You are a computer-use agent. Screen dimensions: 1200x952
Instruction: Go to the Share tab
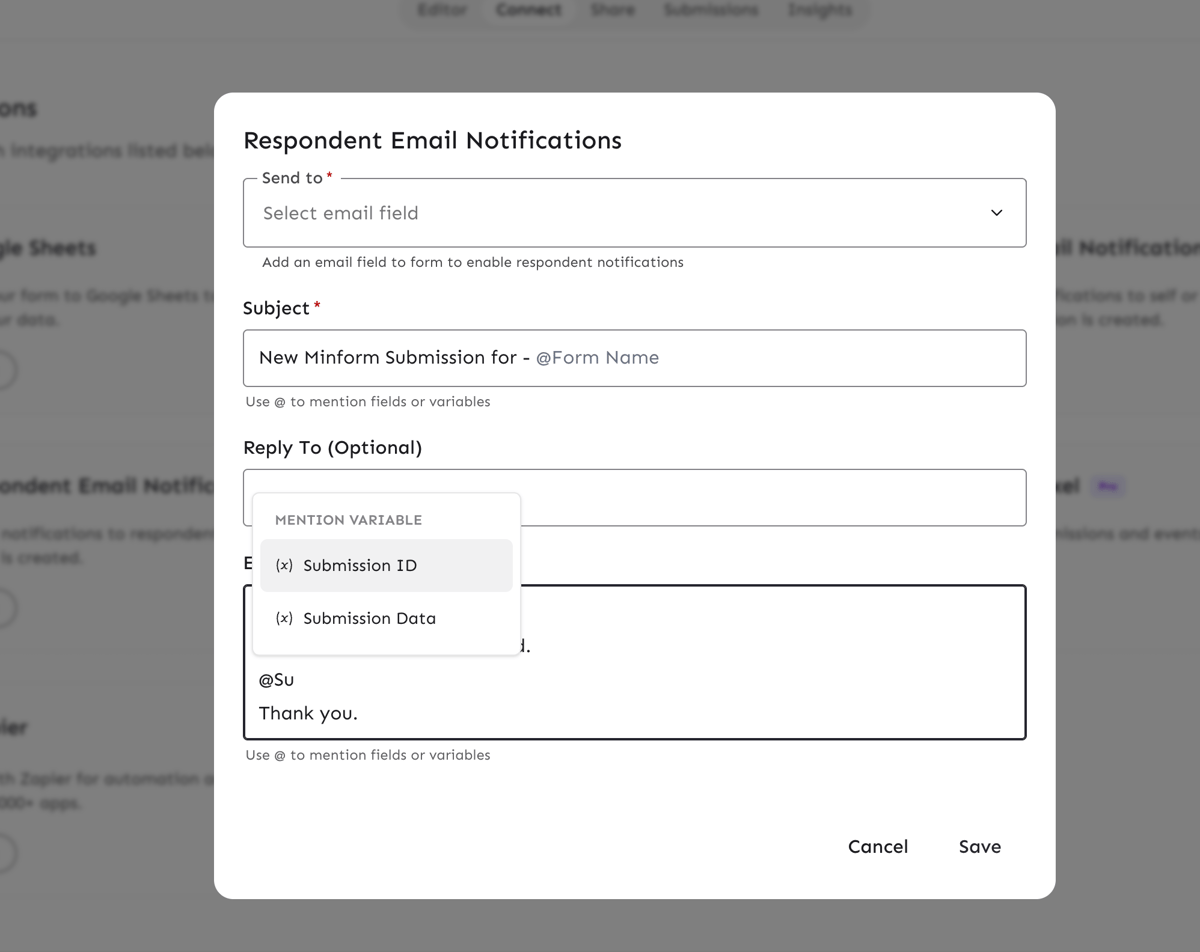click(x=612, y=10)
